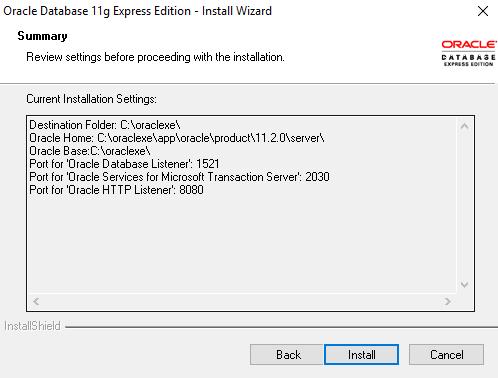Click the Summary heading text
This screenshot has width=498, height=378.
42,36
